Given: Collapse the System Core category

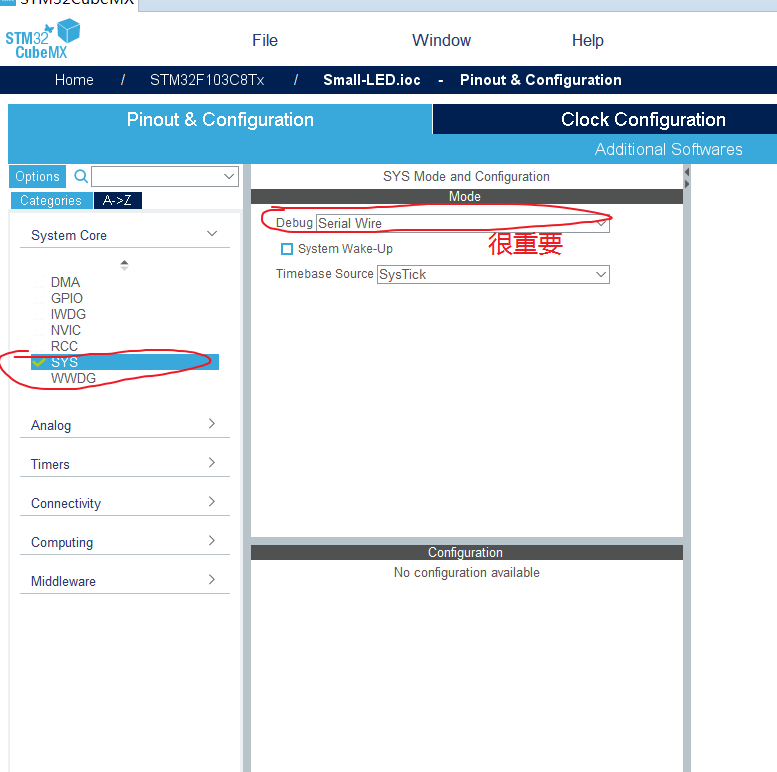Looking at the screenshot, I should (x=125, y=235).
